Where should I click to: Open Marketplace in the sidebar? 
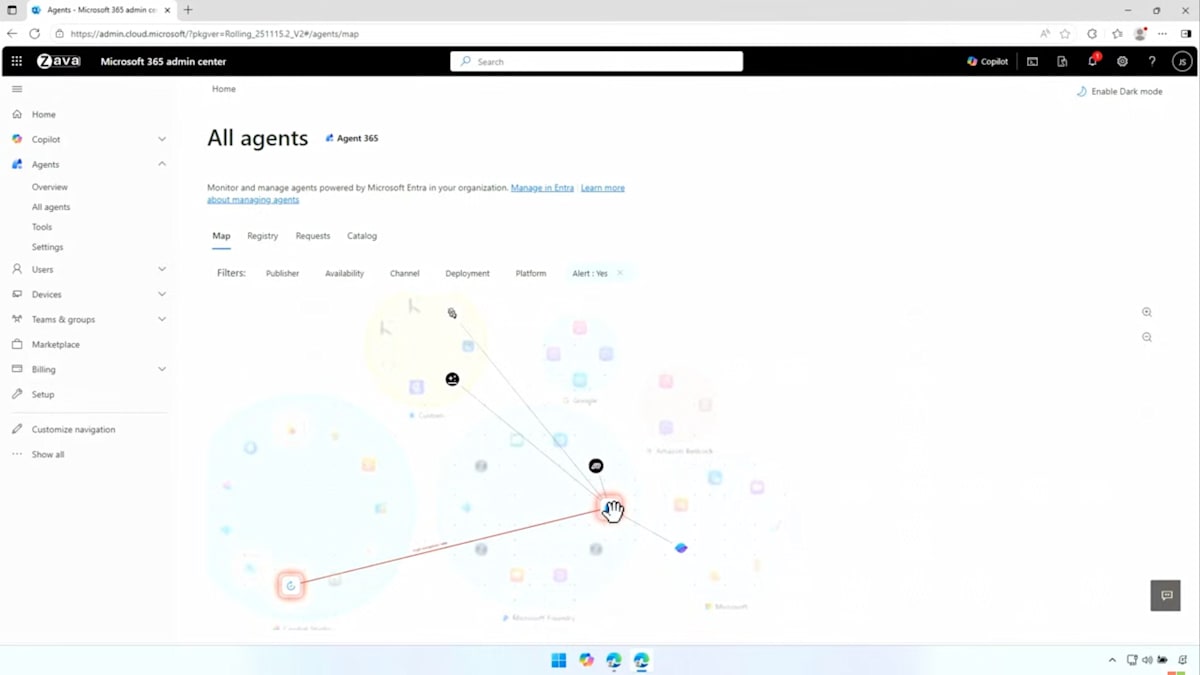pyautogui.click(x=56, y=344)
